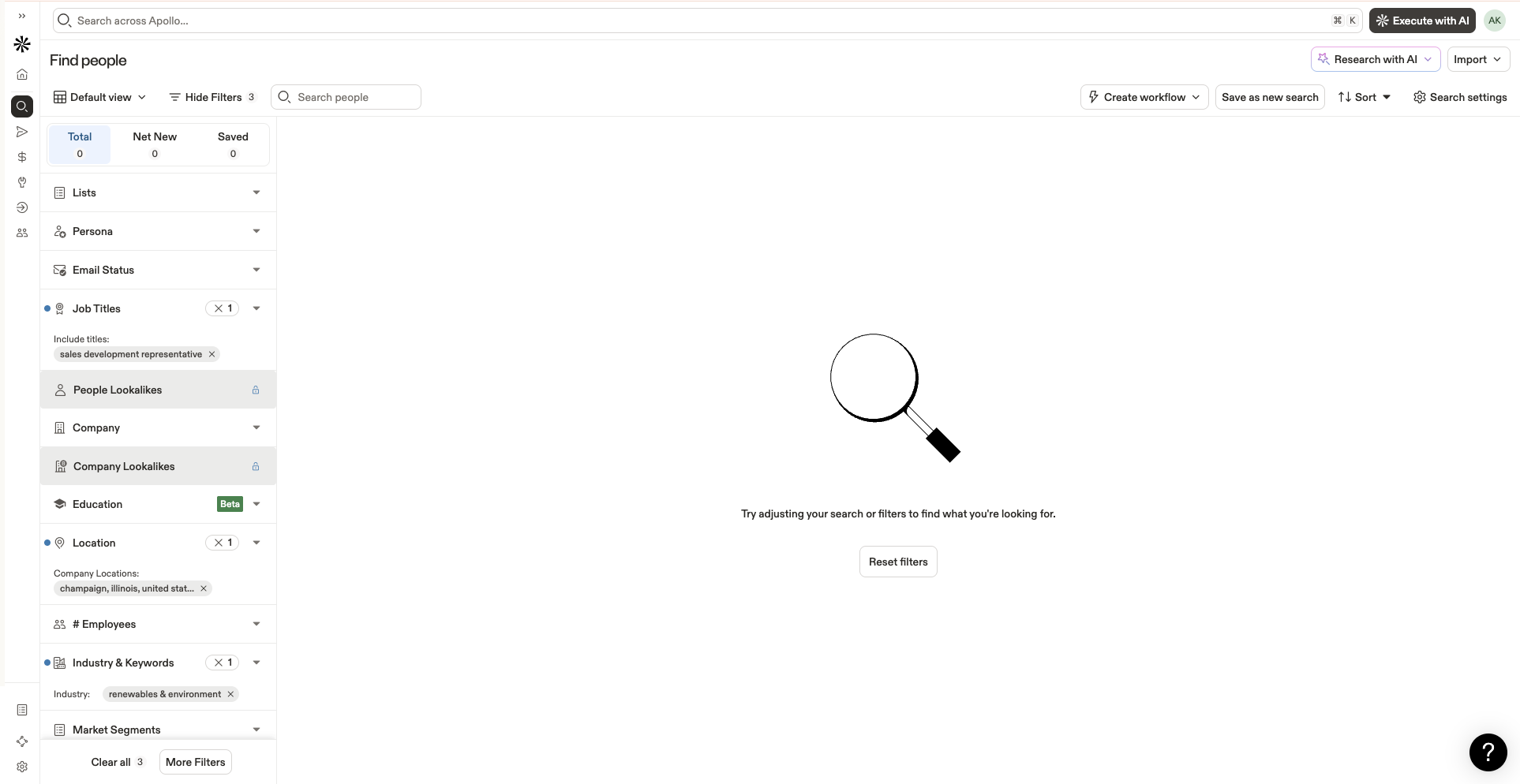The width and height of the screenshot is (1520, 784).
Task: Remove the renewables & environment industry chip
Action: pyautogui.click(x=230, y=694)
